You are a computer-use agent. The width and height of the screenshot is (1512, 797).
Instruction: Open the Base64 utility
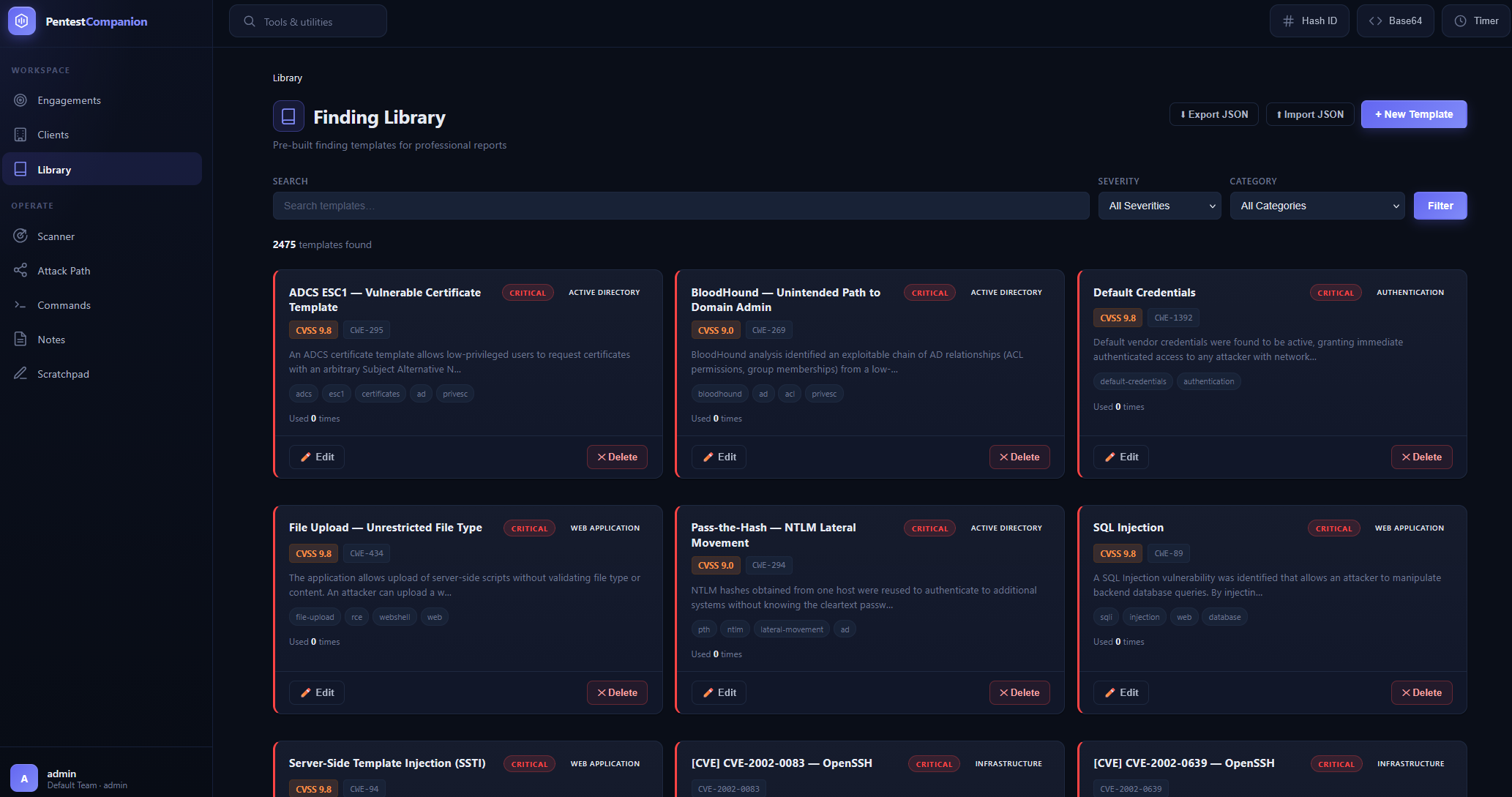click(x=1395, y=21)
